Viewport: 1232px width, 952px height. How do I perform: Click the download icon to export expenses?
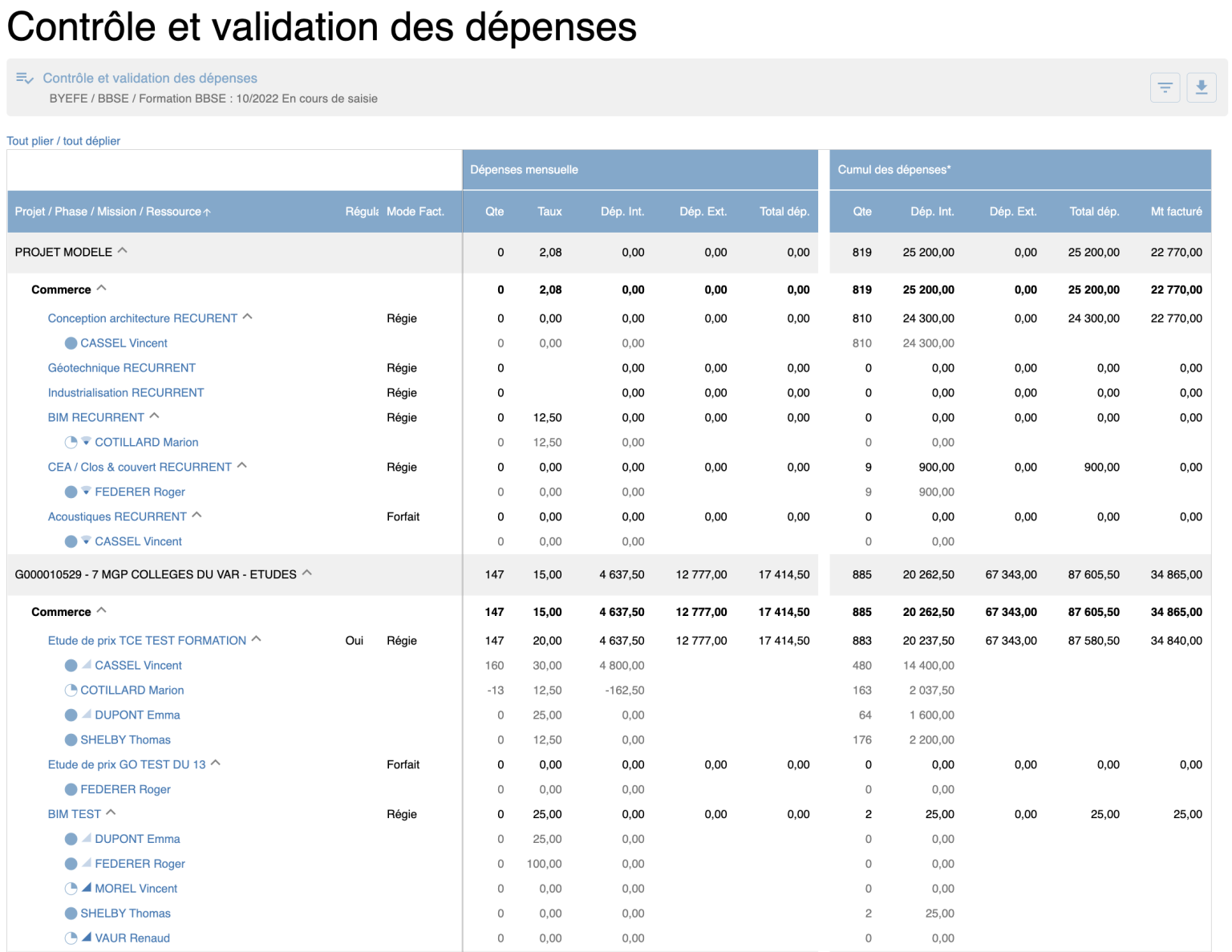pyautogui.click(x=1201, y=87)
